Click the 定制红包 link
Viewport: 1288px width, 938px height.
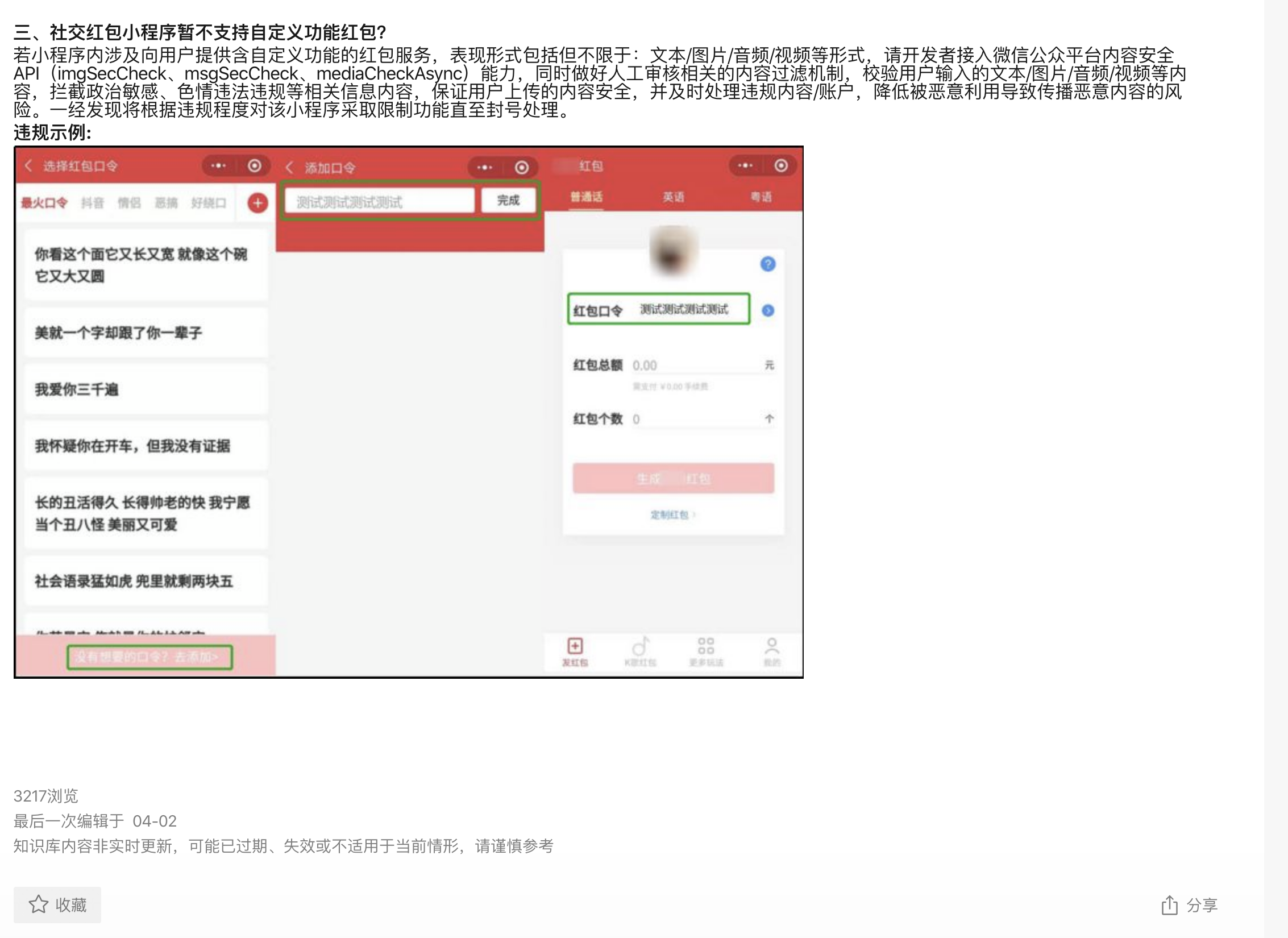click(x=672, y=514)
